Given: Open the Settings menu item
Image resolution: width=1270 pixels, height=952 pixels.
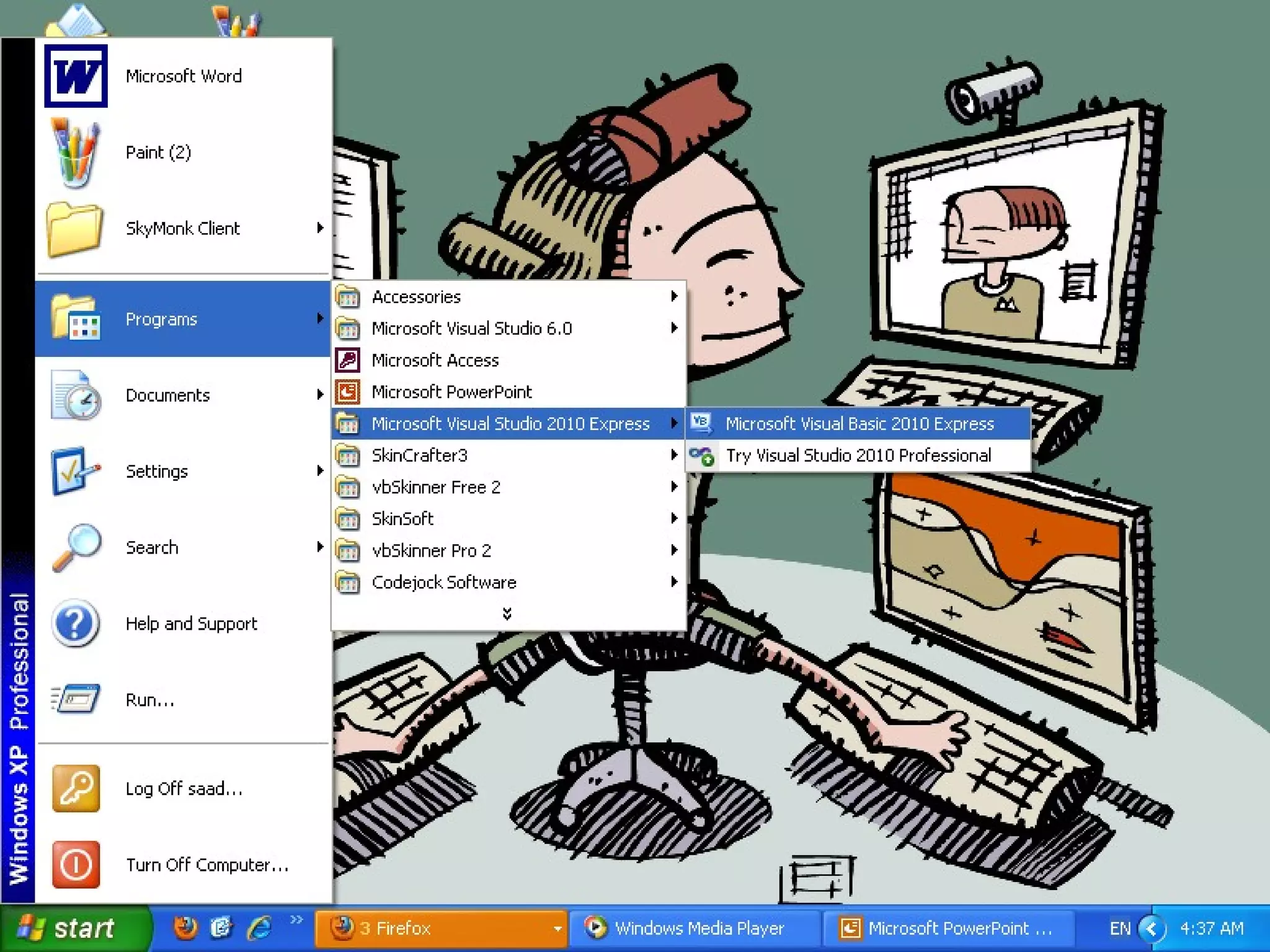Looking at the screenshot, I should pyautogui.click(x=156, y=472).
